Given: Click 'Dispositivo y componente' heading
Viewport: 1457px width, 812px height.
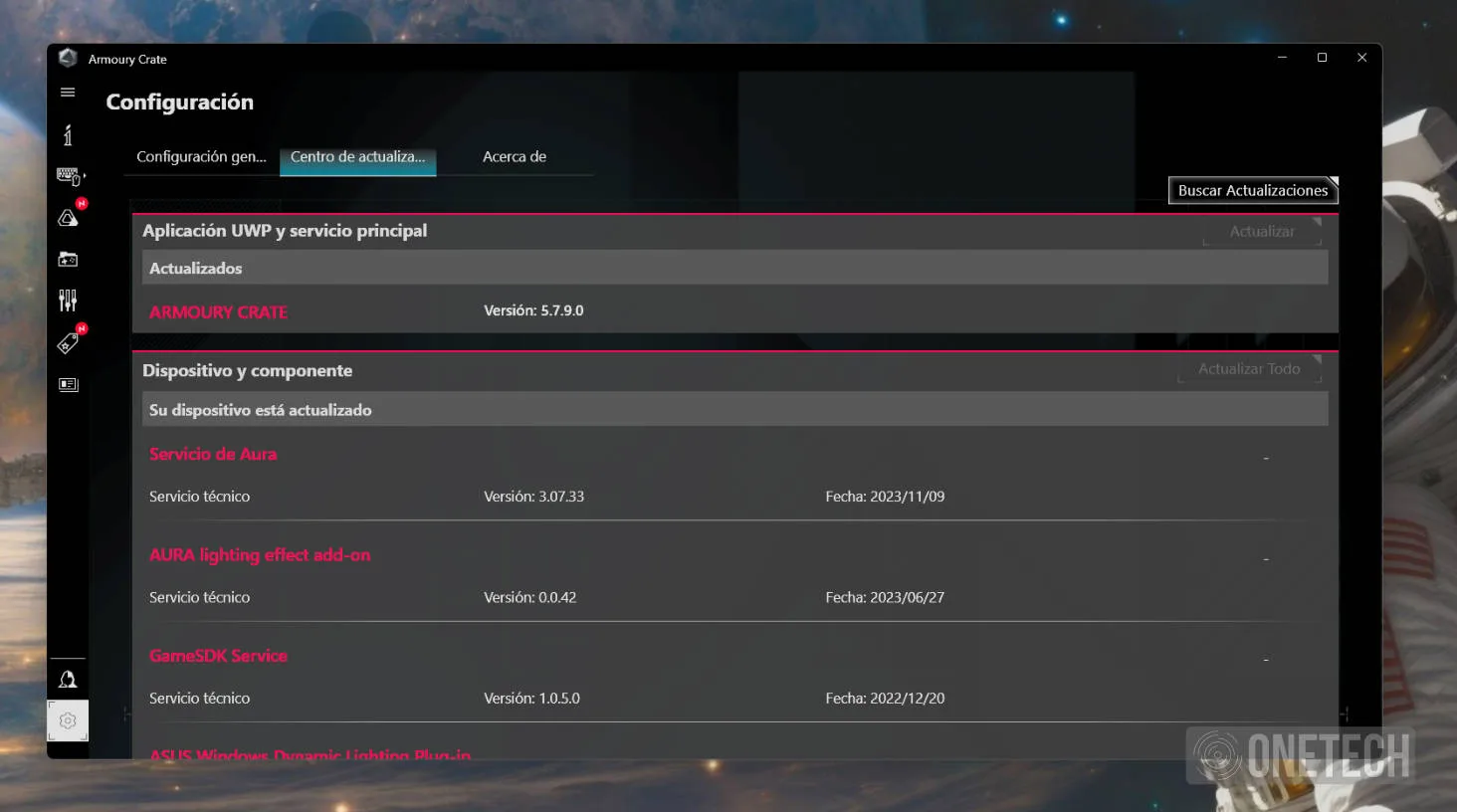Looking at the screenshot, I should (x=247, y=371).
